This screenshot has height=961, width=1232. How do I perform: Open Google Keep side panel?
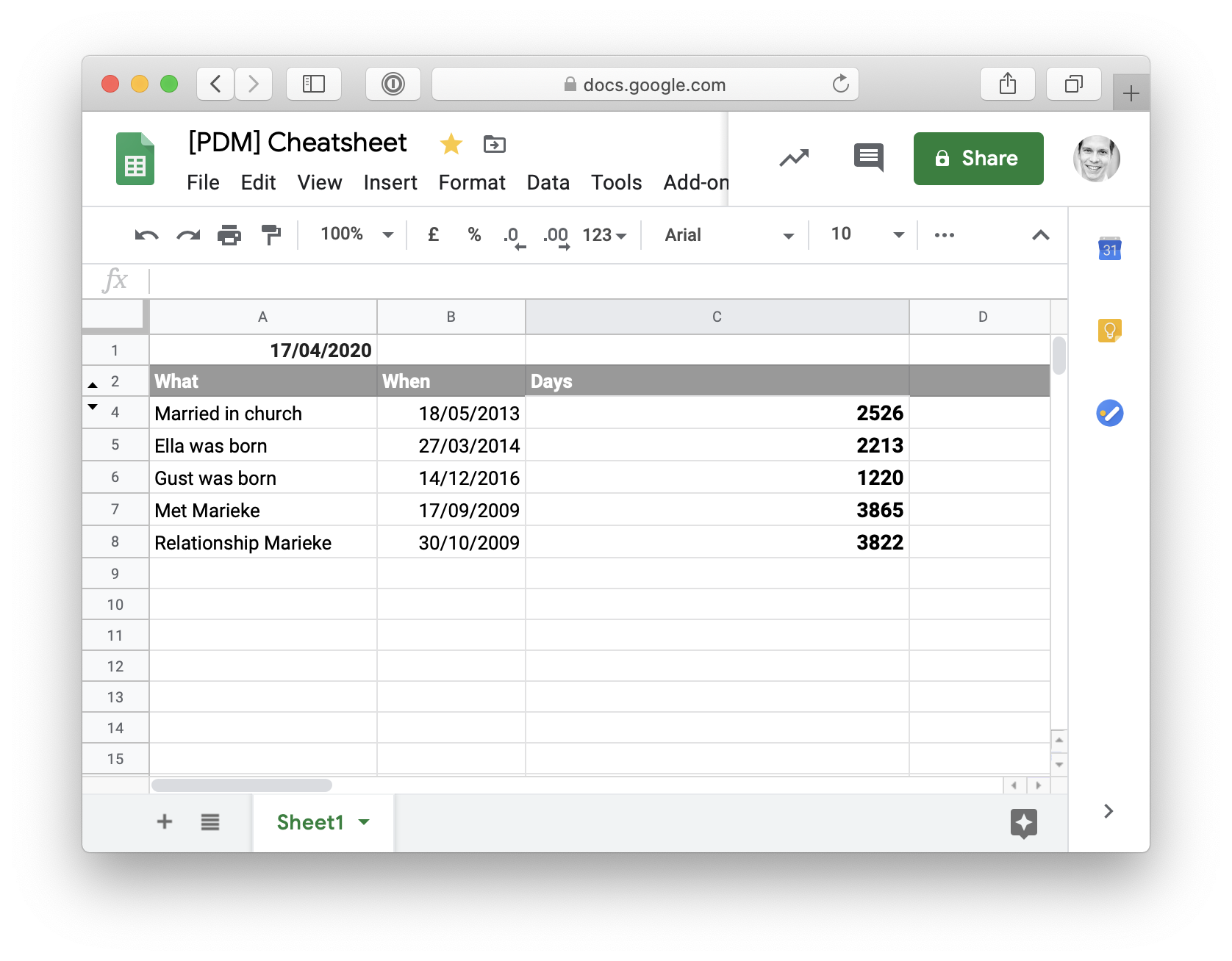pos(1109,331)
